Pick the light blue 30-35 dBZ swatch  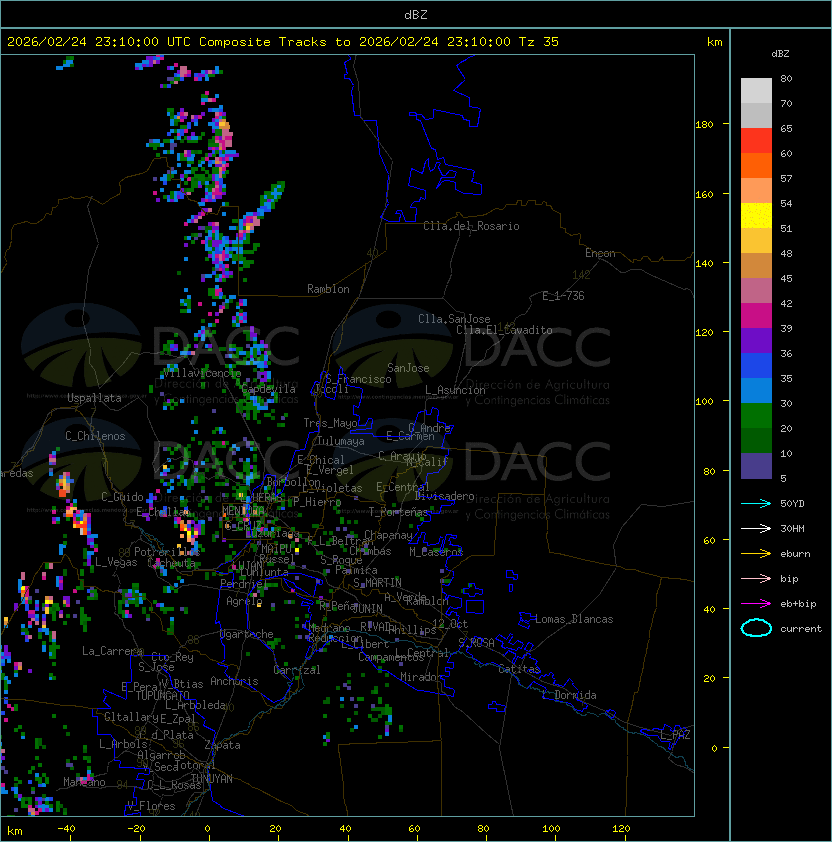(756, 391)
